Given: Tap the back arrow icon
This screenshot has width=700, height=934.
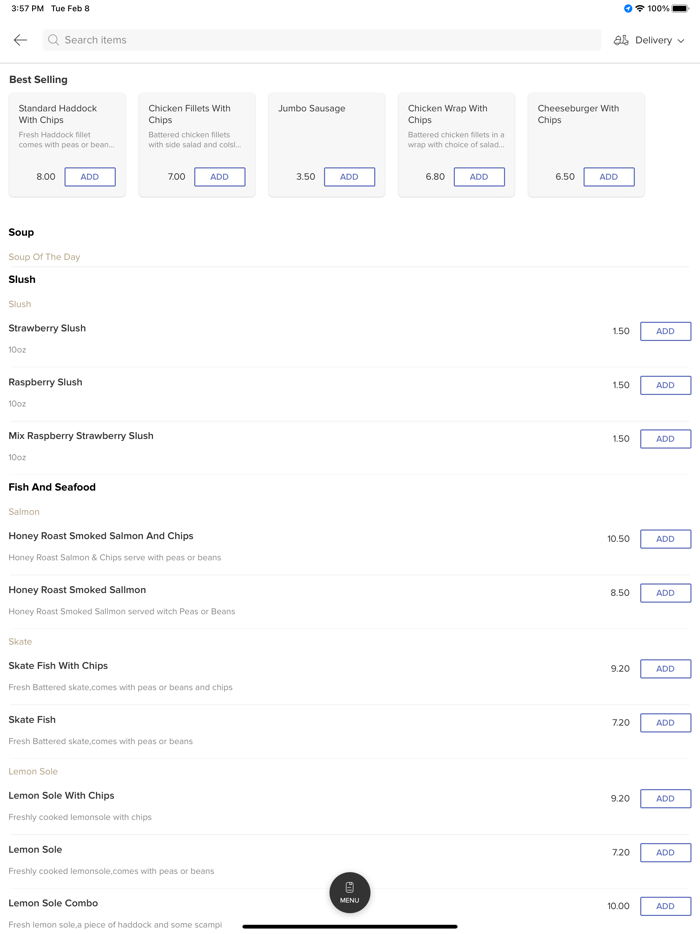Looking at the screenshot, I should 20,40.
